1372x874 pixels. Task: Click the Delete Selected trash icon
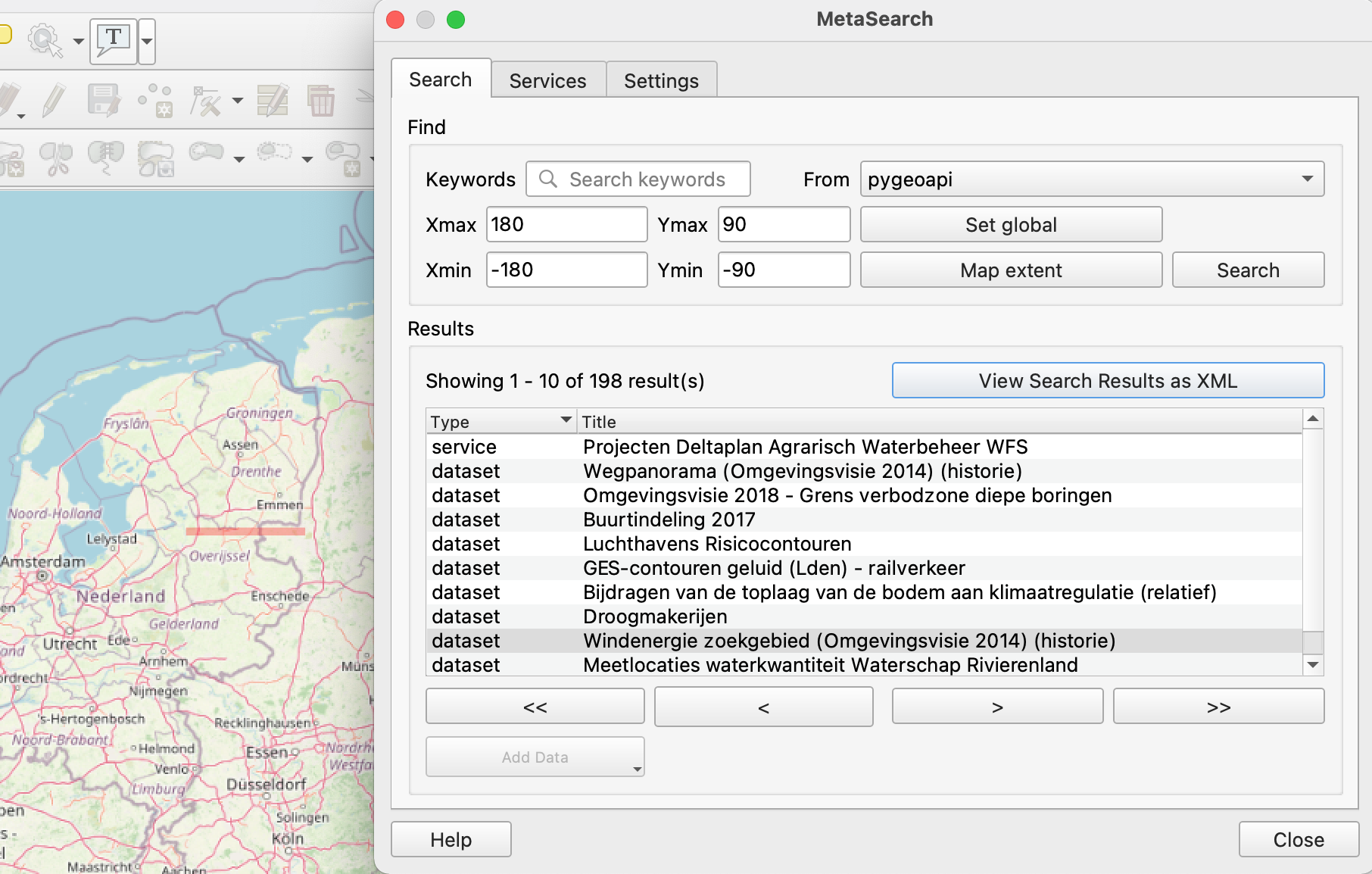pyautogui.click(x=321, y=101)
